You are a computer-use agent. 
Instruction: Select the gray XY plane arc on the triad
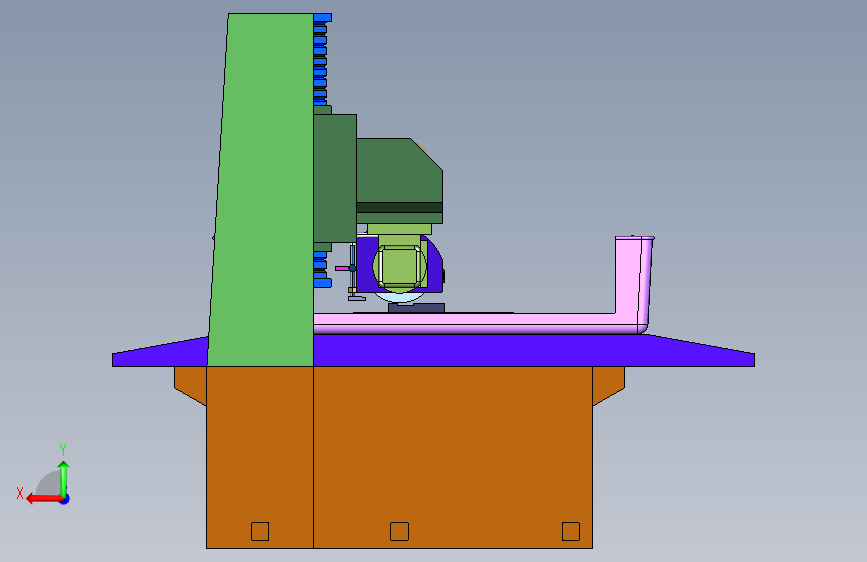[49, 483]
